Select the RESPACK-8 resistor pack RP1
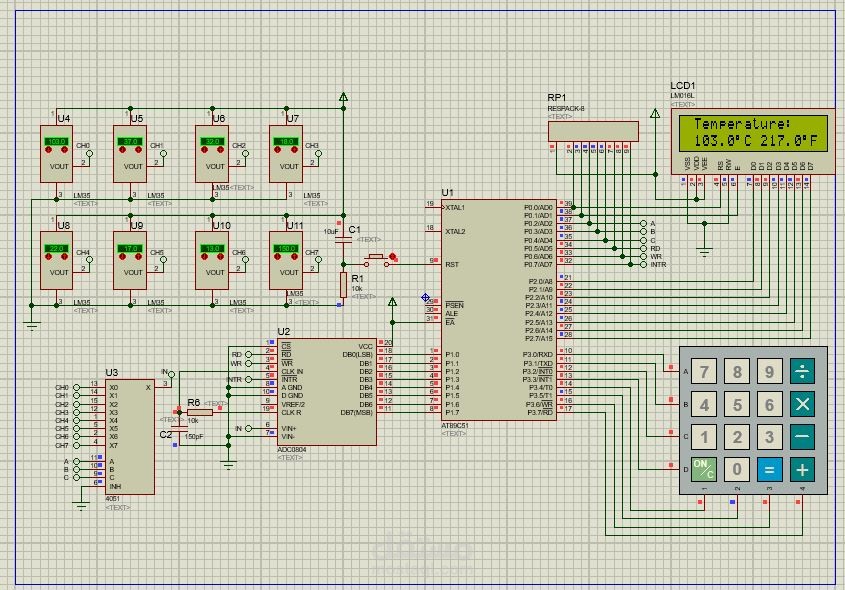Screen dimensions: 845x590 [595, 130]
